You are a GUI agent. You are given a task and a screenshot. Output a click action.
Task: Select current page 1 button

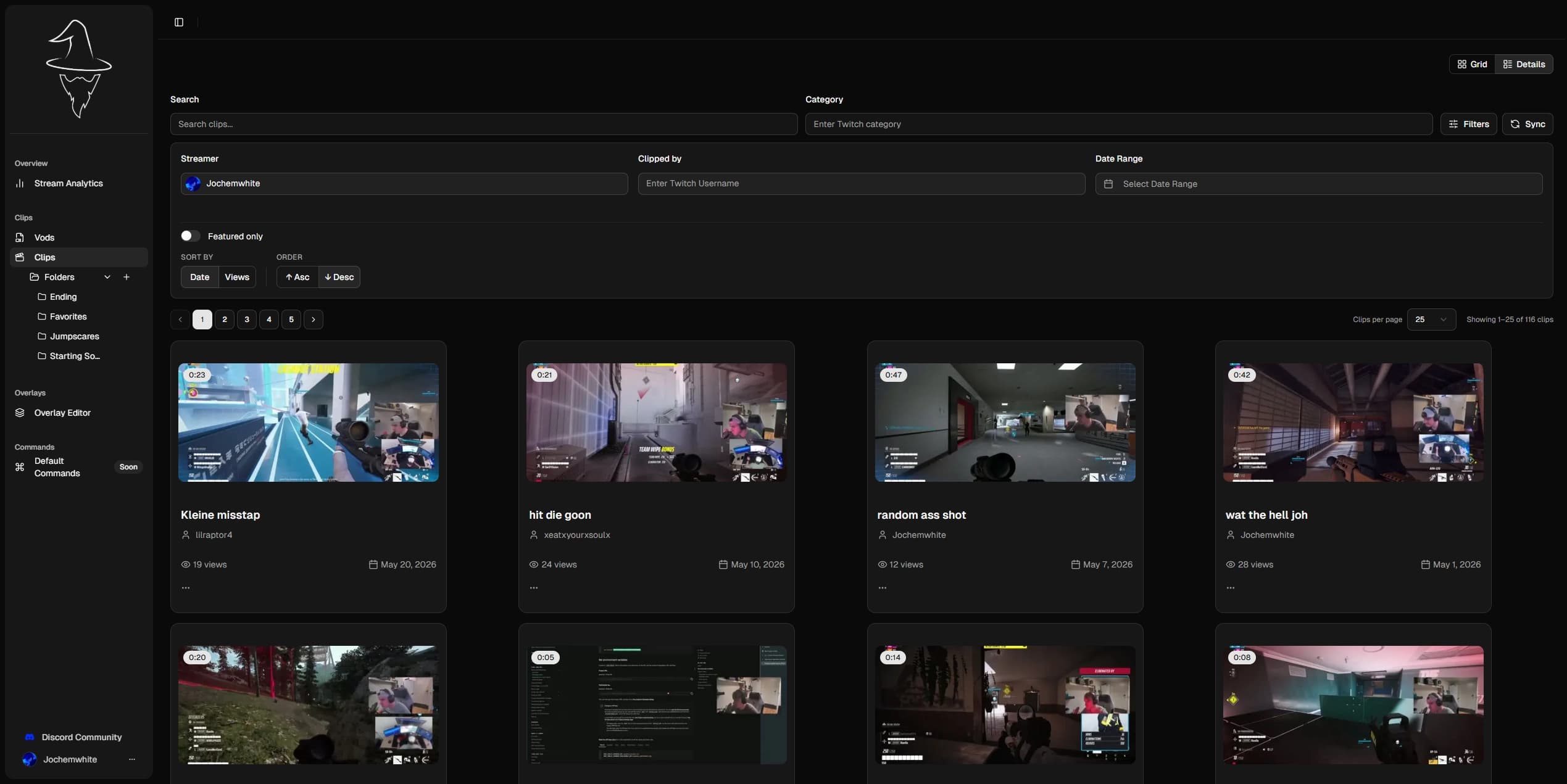click(x=202, y=320)
